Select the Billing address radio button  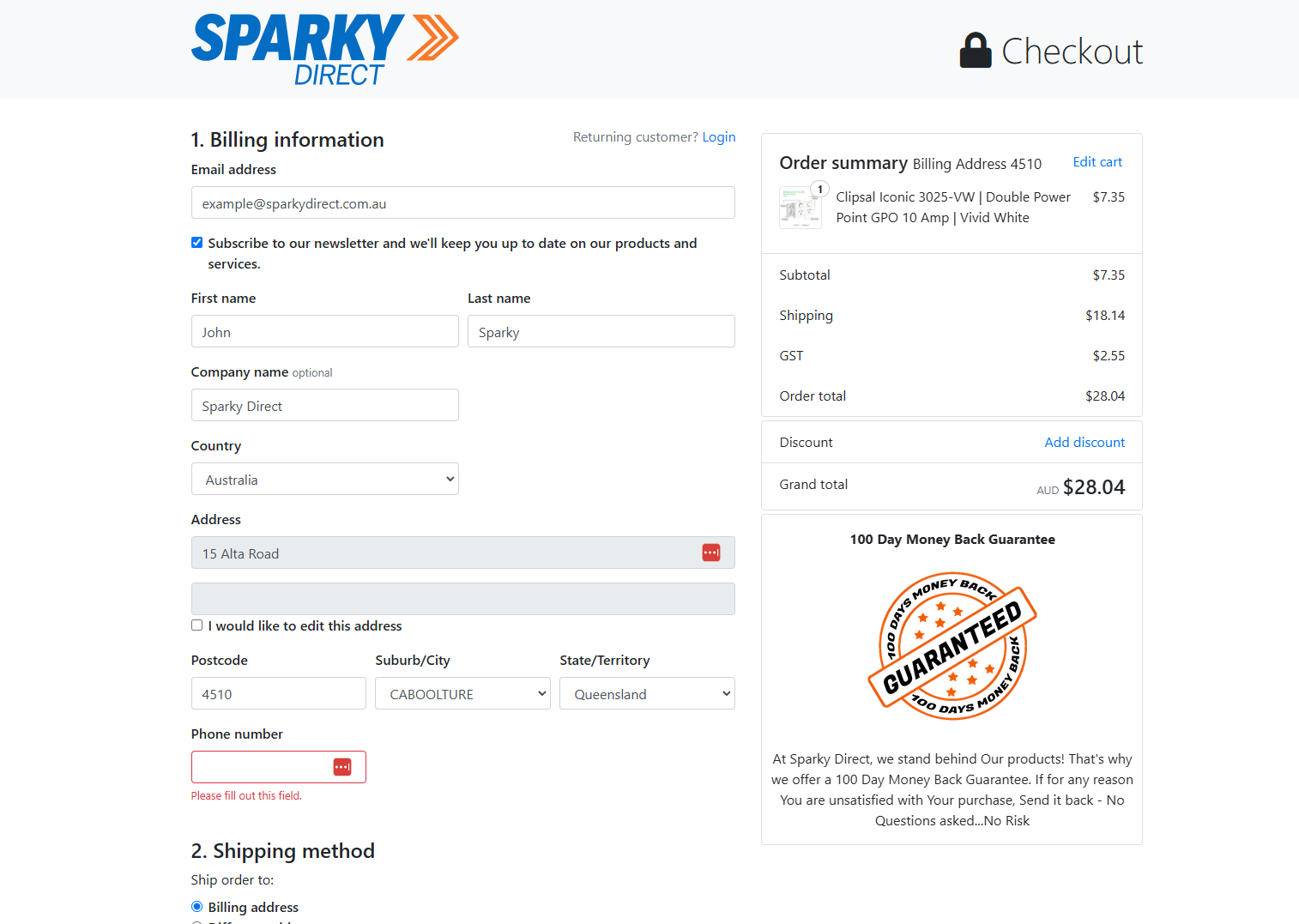point(197,907)
